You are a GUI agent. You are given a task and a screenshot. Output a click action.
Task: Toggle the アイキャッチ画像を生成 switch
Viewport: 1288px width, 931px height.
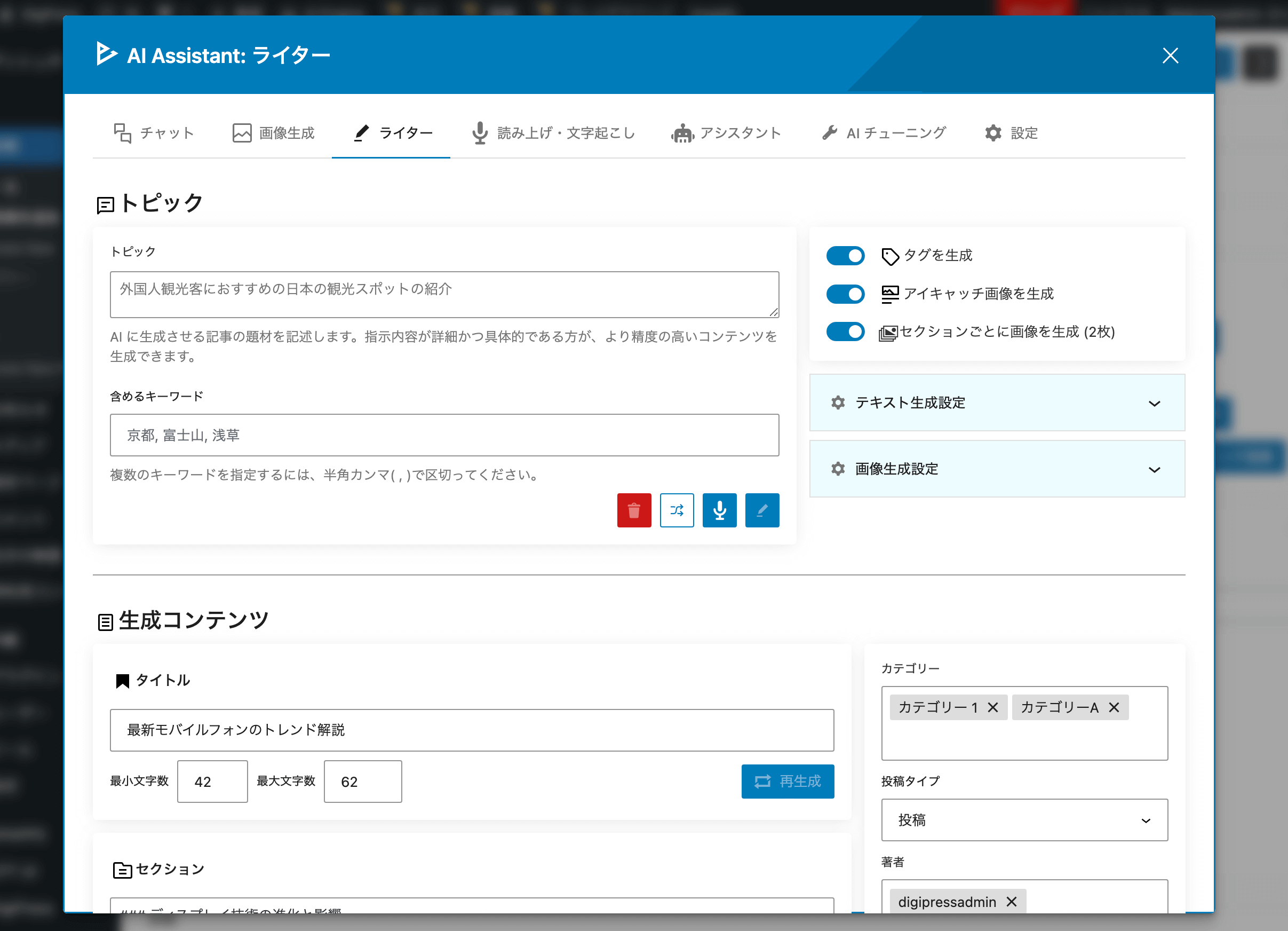(845, 294)
